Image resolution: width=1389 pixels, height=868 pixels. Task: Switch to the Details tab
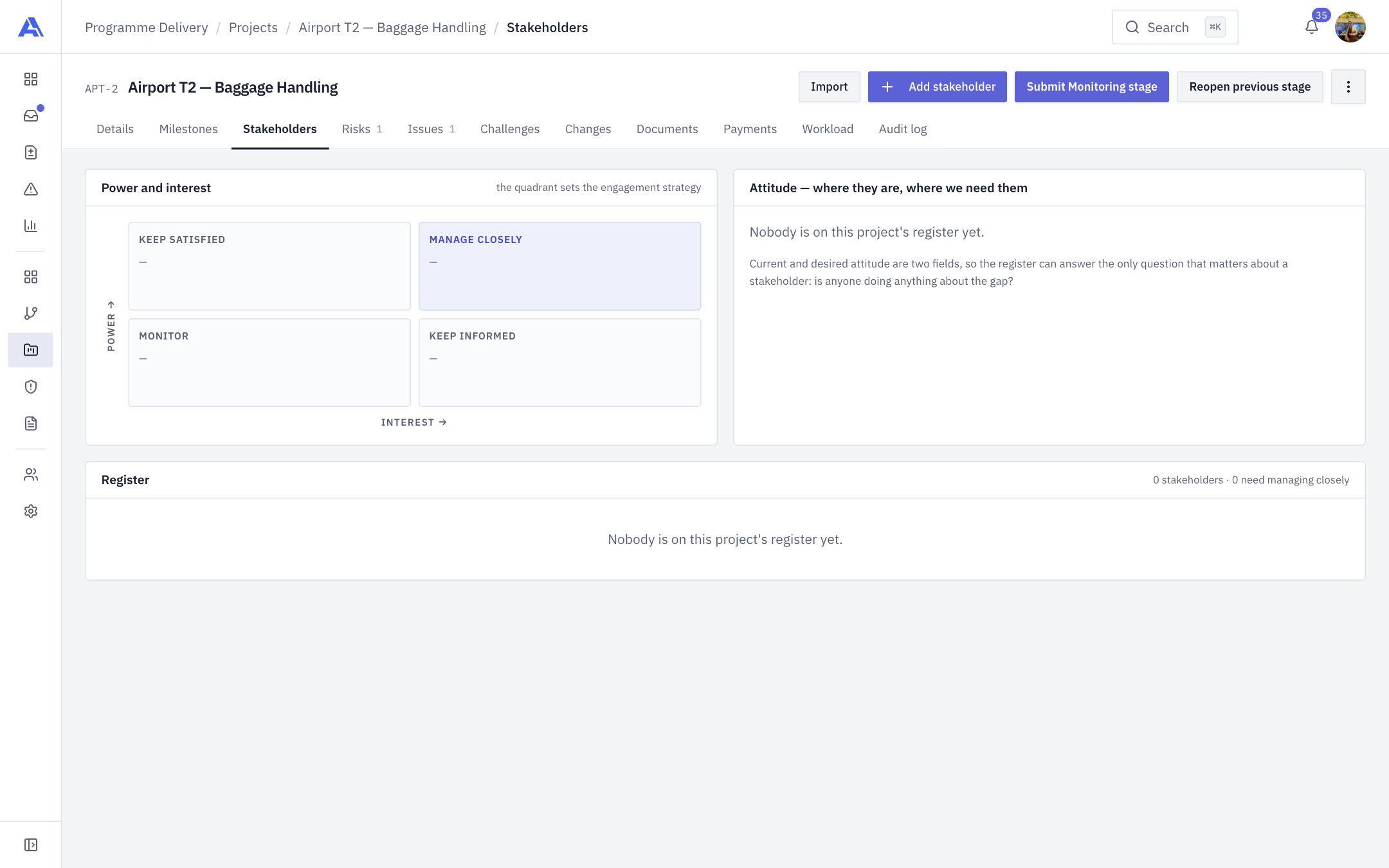(115, 129)
